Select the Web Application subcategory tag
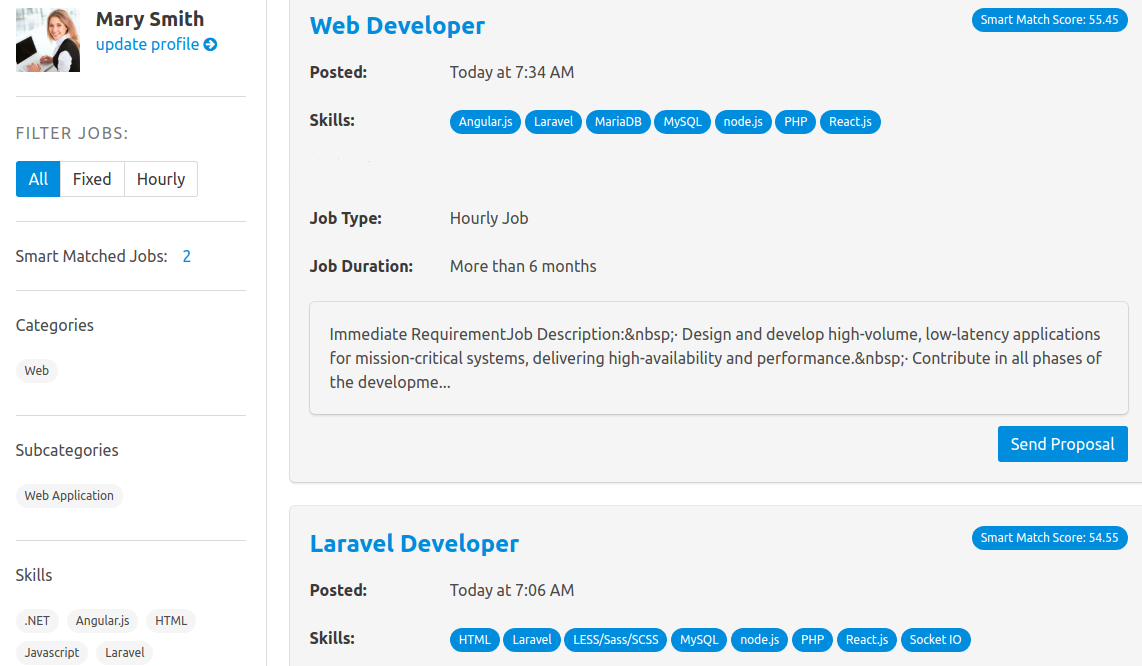This screenshot has height=666, width=1142. point(69,496)
